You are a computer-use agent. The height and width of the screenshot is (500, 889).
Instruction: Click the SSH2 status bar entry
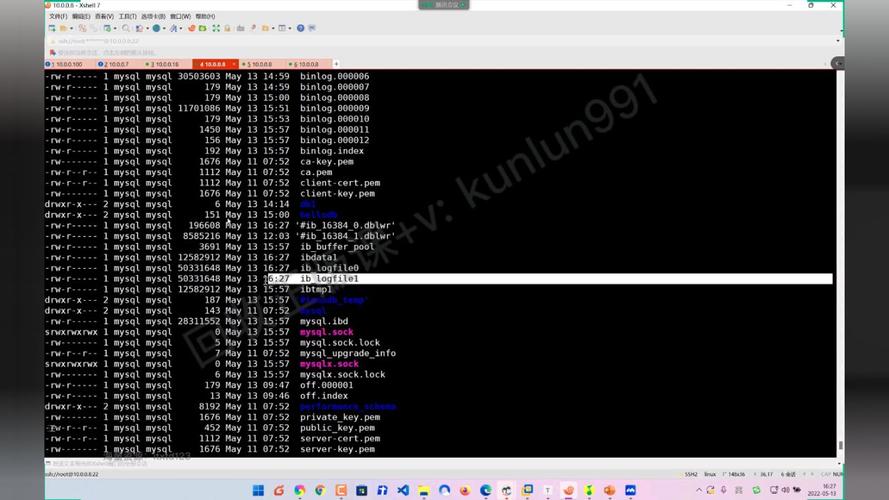[691, 474]
